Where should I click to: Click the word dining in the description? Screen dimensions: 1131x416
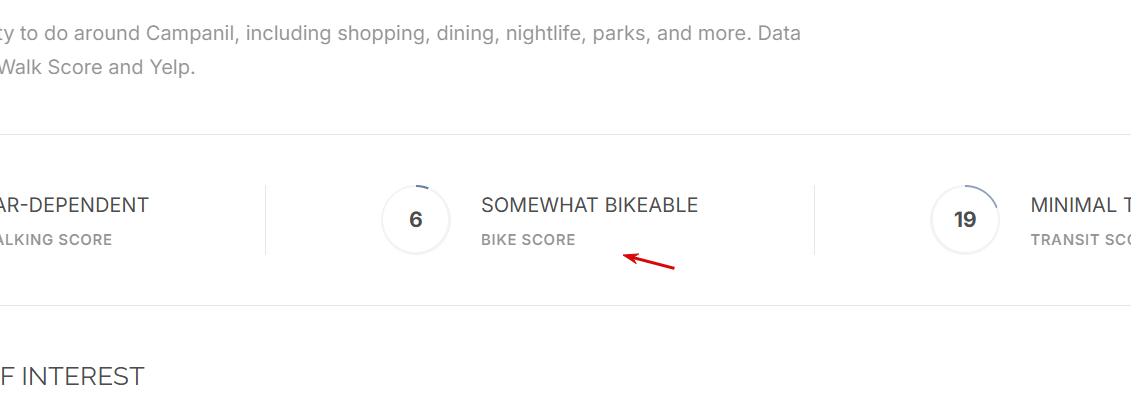pos(467,33)
